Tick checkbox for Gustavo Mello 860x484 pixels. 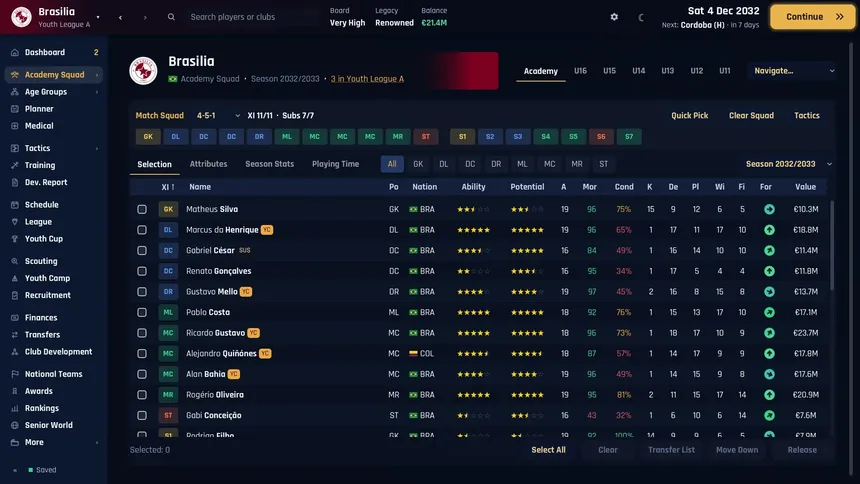pyautogui.click(x=142, y=292)
